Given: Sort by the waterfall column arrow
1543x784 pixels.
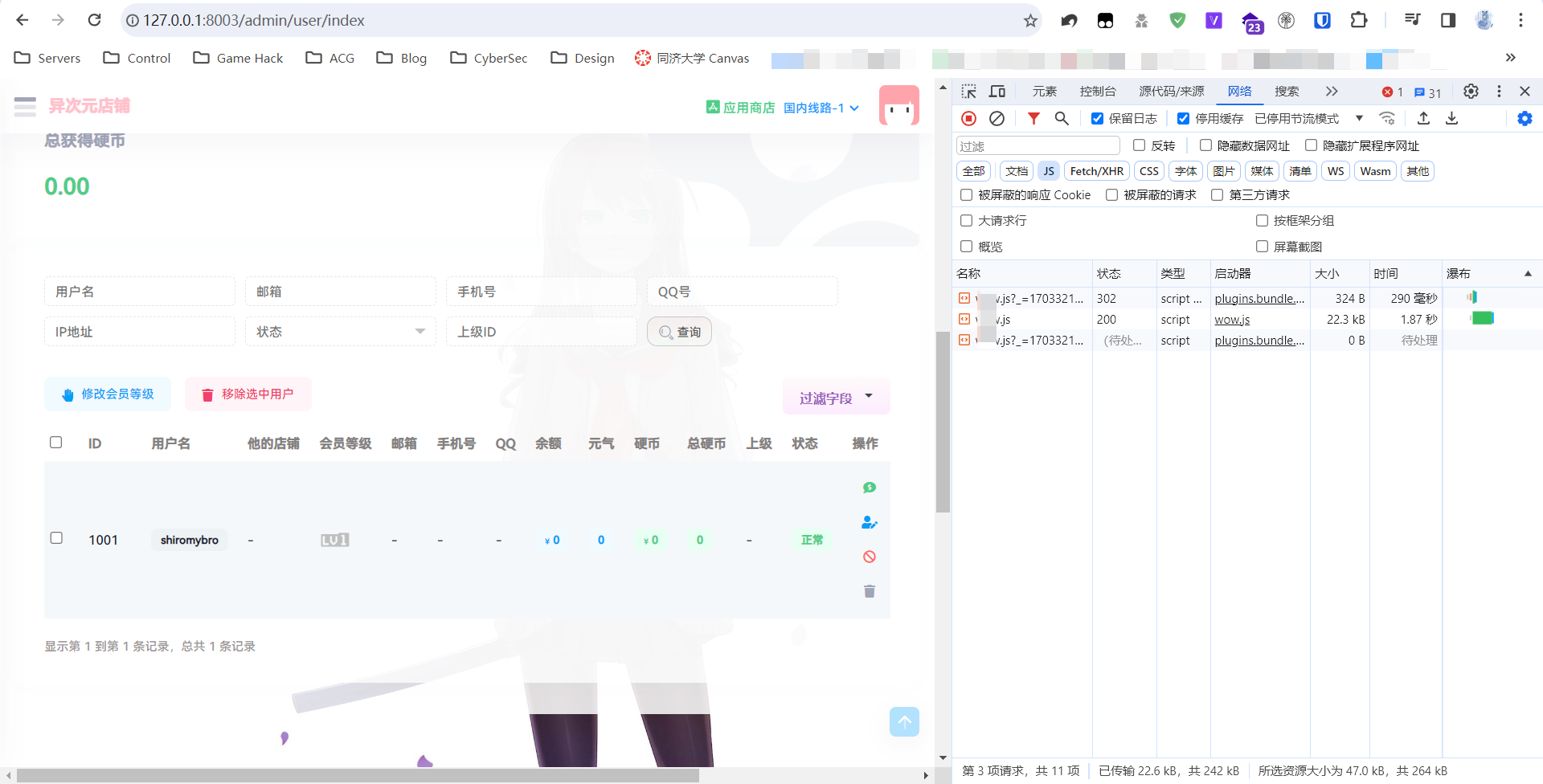Looking at the screenshot, I should coord(1528,274).
